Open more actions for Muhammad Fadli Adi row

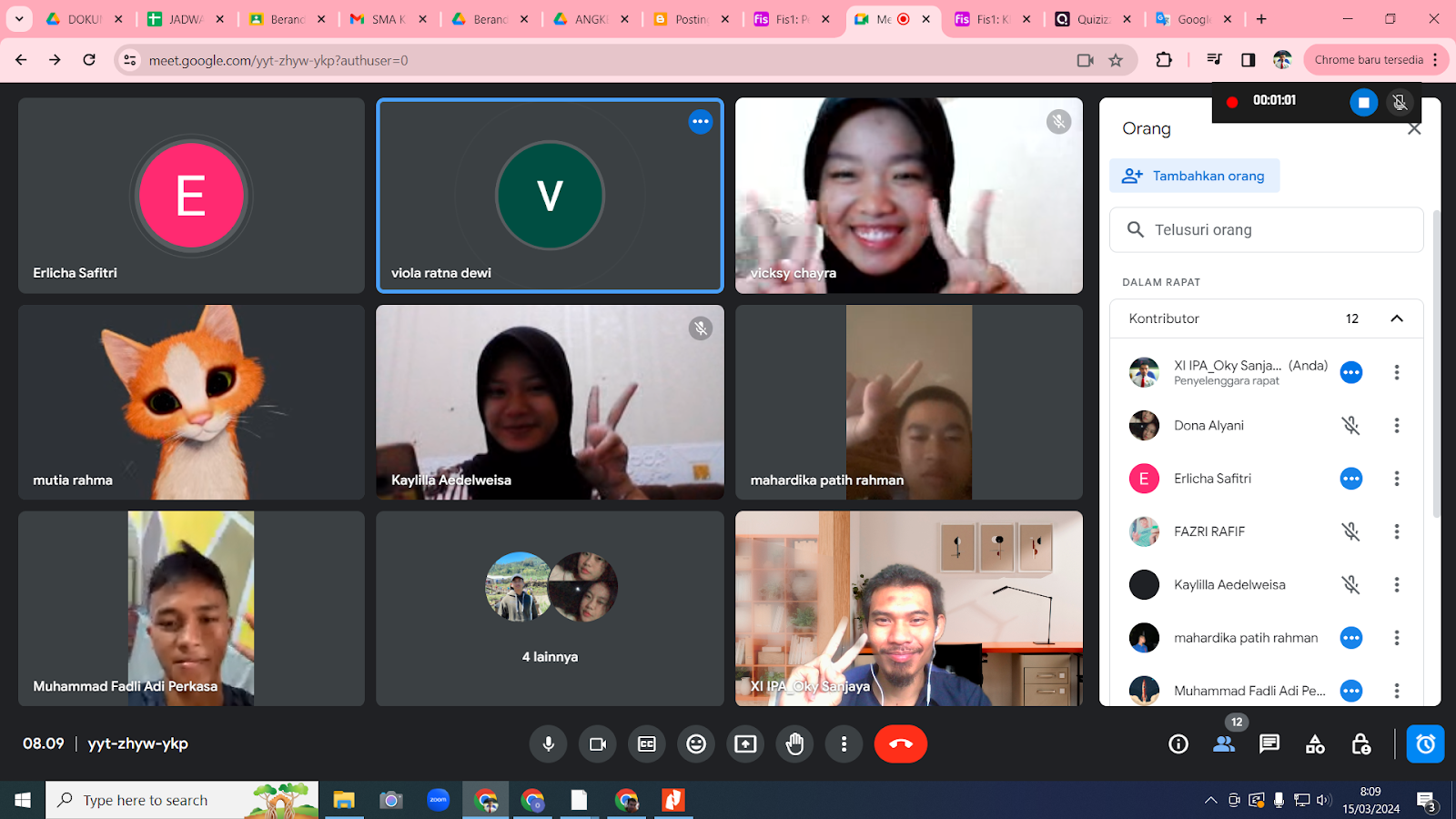[1397, 691]
